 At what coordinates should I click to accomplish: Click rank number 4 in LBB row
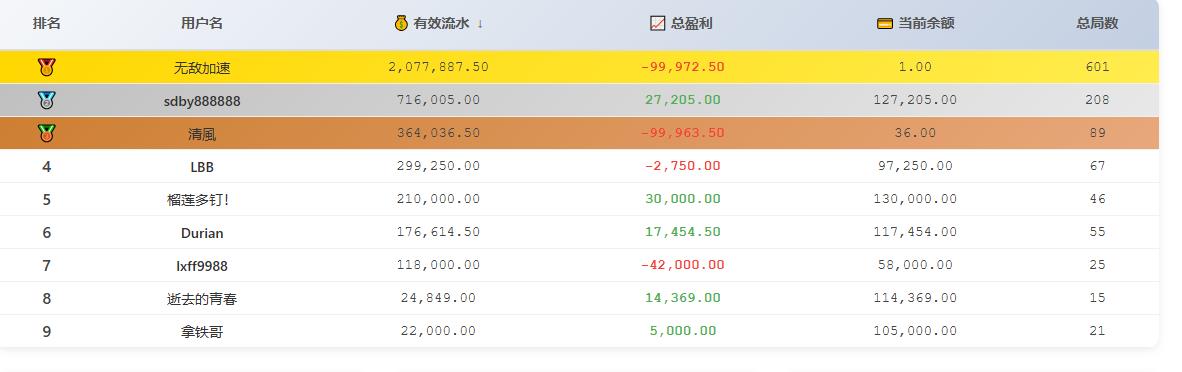click(47, 167)
